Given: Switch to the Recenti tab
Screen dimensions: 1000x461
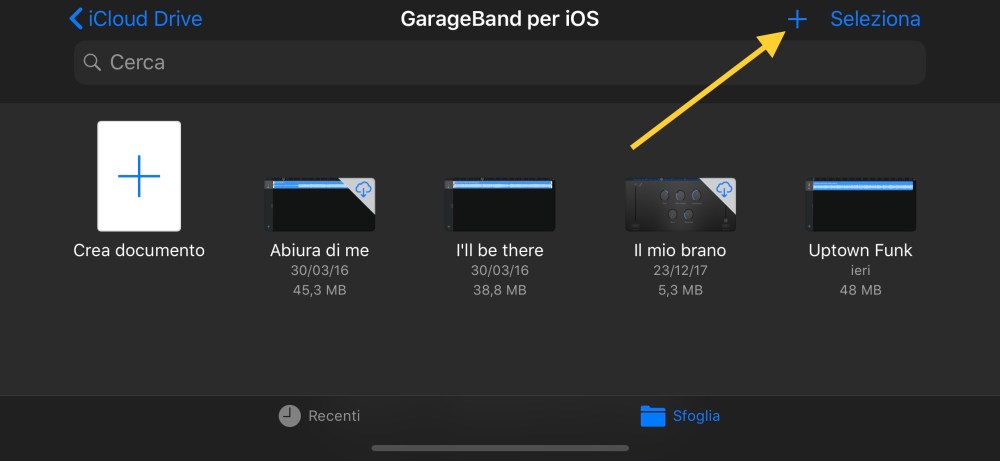Looking at the screenshot, I should coord(319,416).
